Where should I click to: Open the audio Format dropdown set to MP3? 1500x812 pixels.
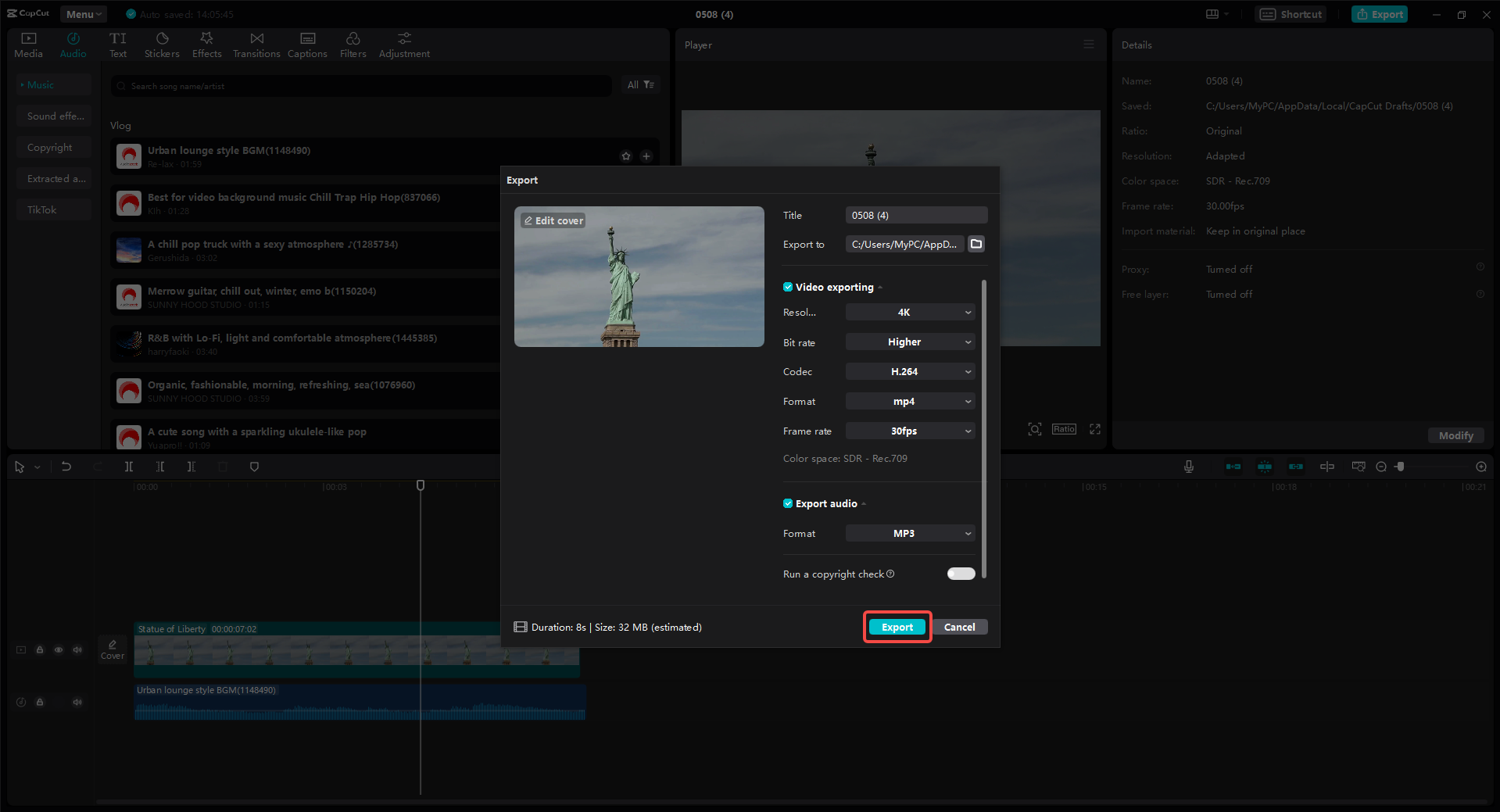tap(909, 533)
